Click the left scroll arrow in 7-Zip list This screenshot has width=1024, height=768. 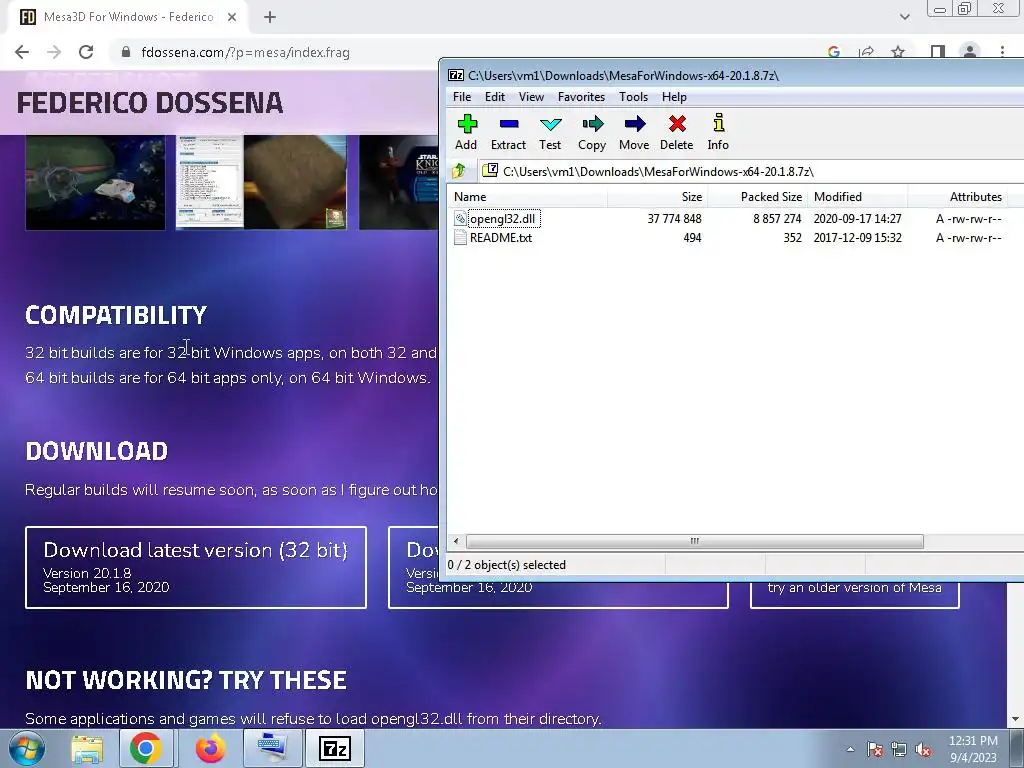tap(456, 541)
